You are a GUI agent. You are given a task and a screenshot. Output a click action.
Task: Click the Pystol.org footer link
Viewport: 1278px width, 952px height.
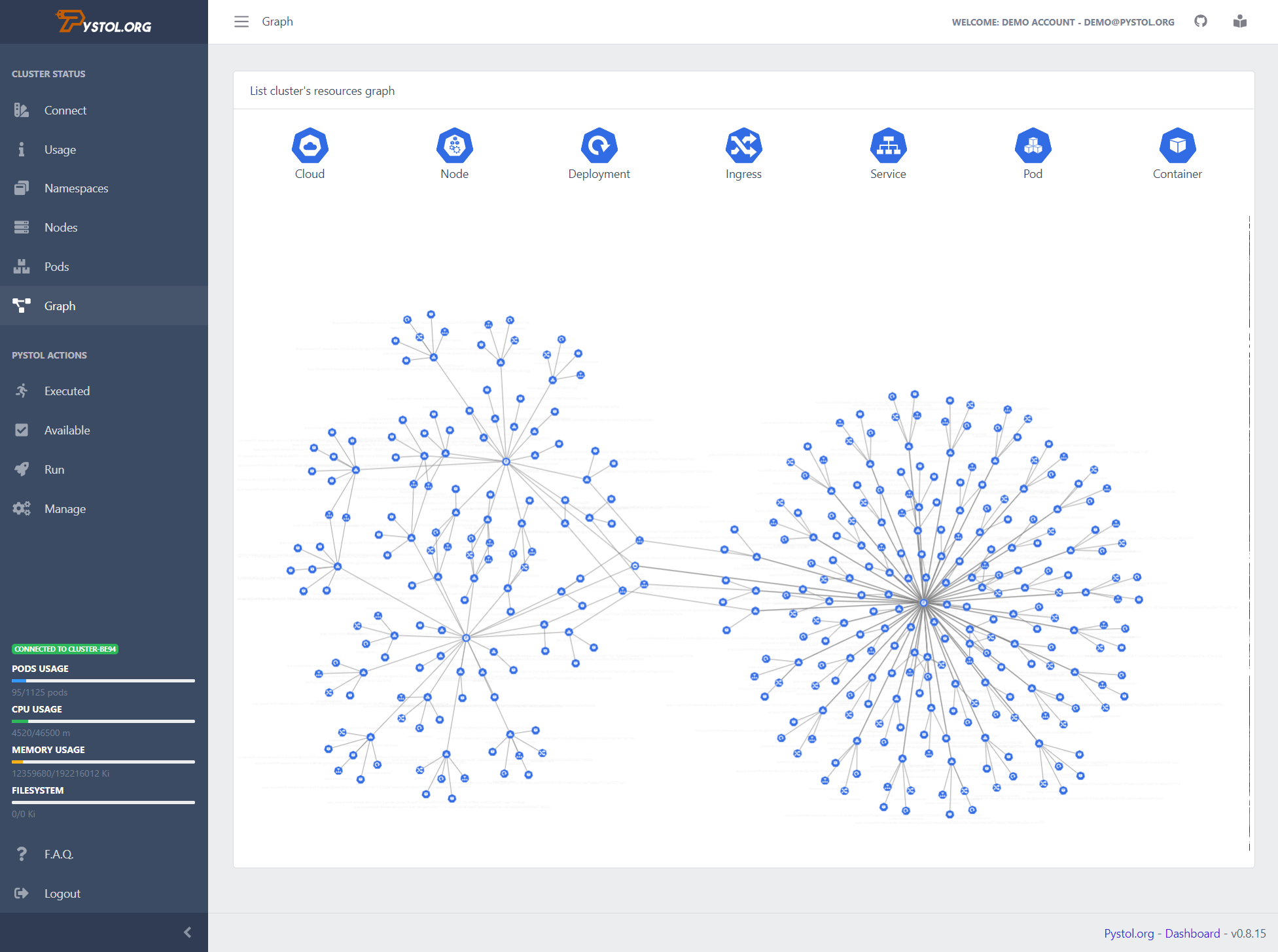click(1129, 934)
